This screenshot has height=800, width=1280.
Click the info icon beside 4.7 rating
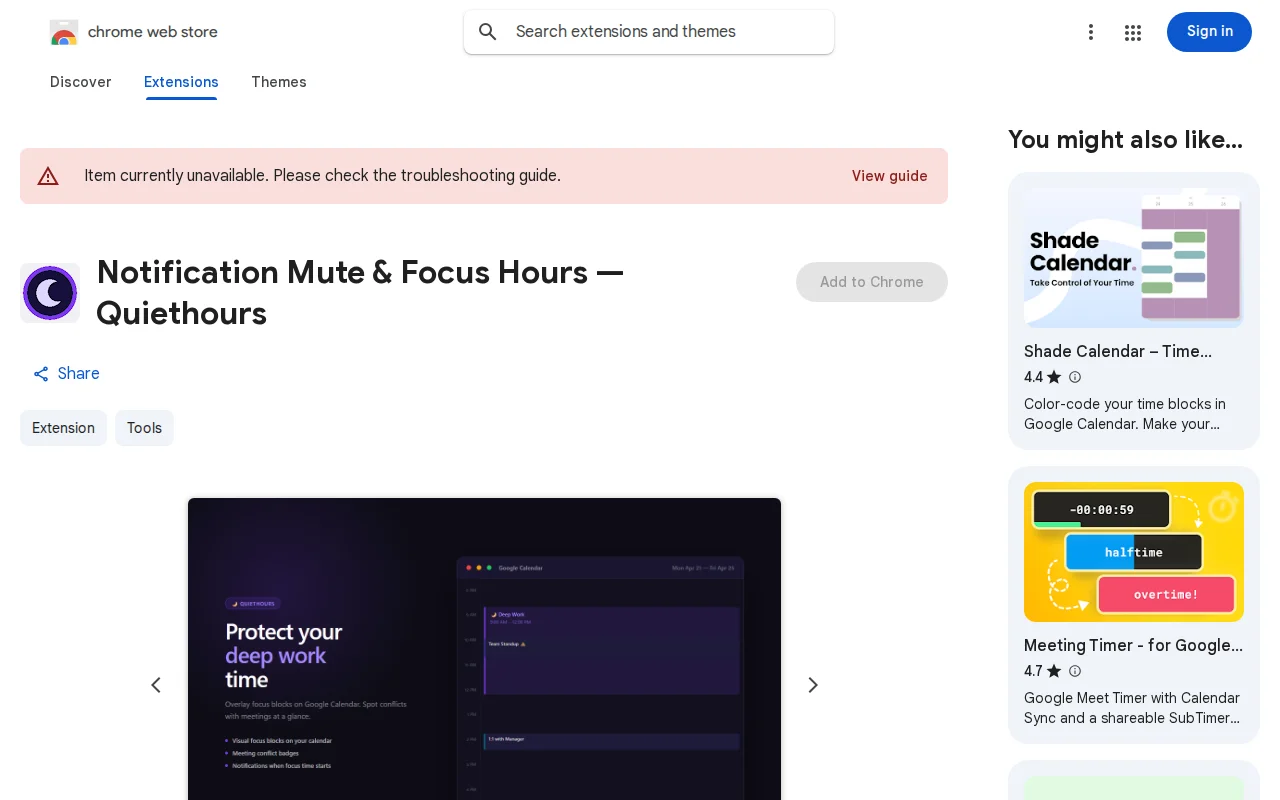tap(1075, 671)
